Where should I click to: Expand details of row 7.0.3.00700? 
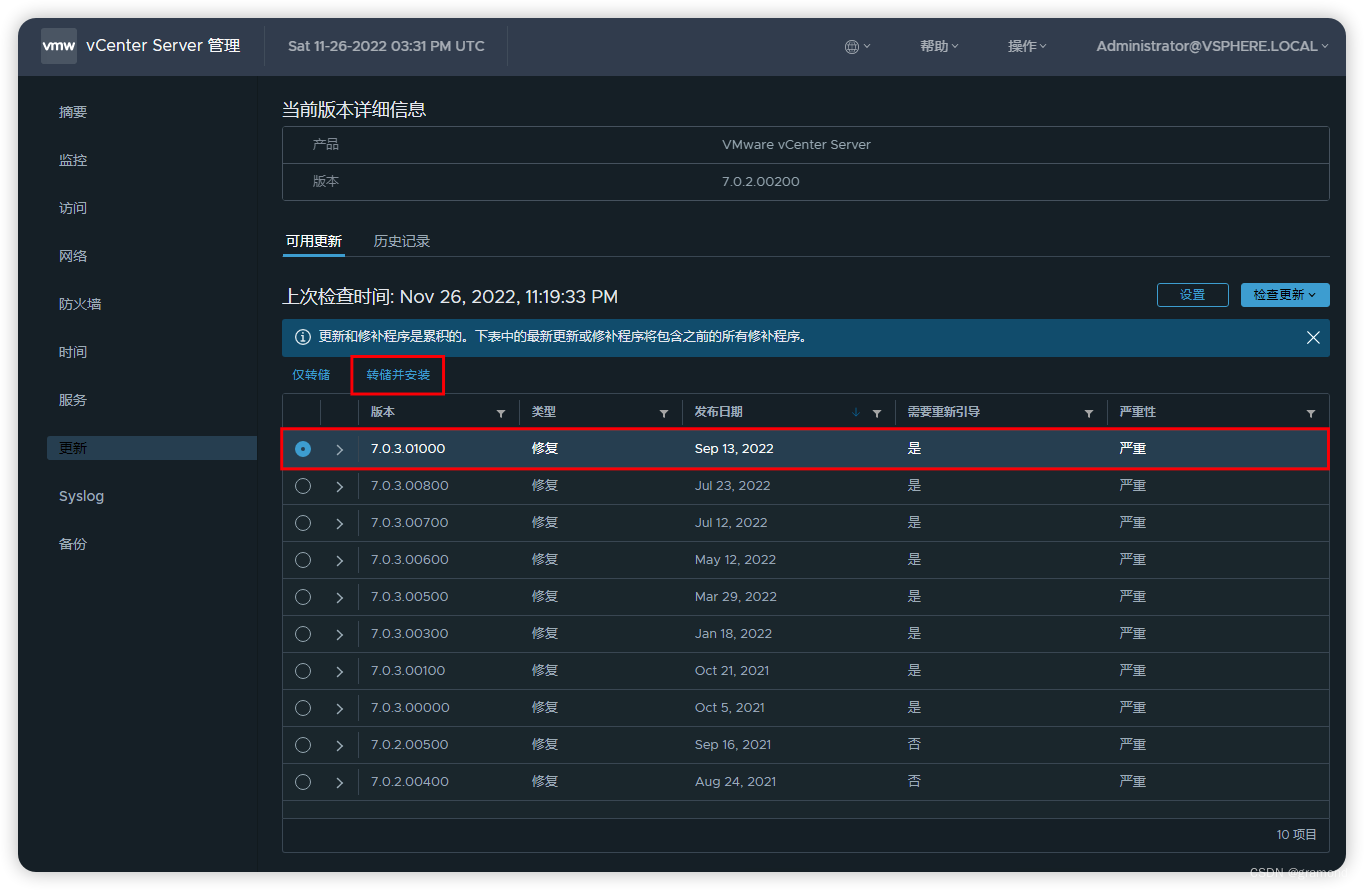point(340,524)
